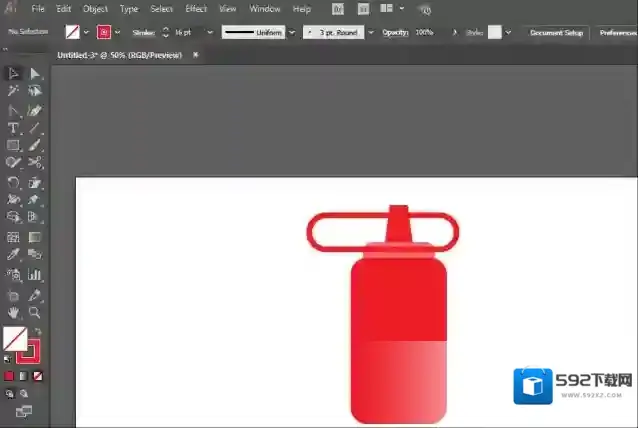This screenshot has width=638, height=428.
Task: Click the Preferences button
Action: click(617, 32)
